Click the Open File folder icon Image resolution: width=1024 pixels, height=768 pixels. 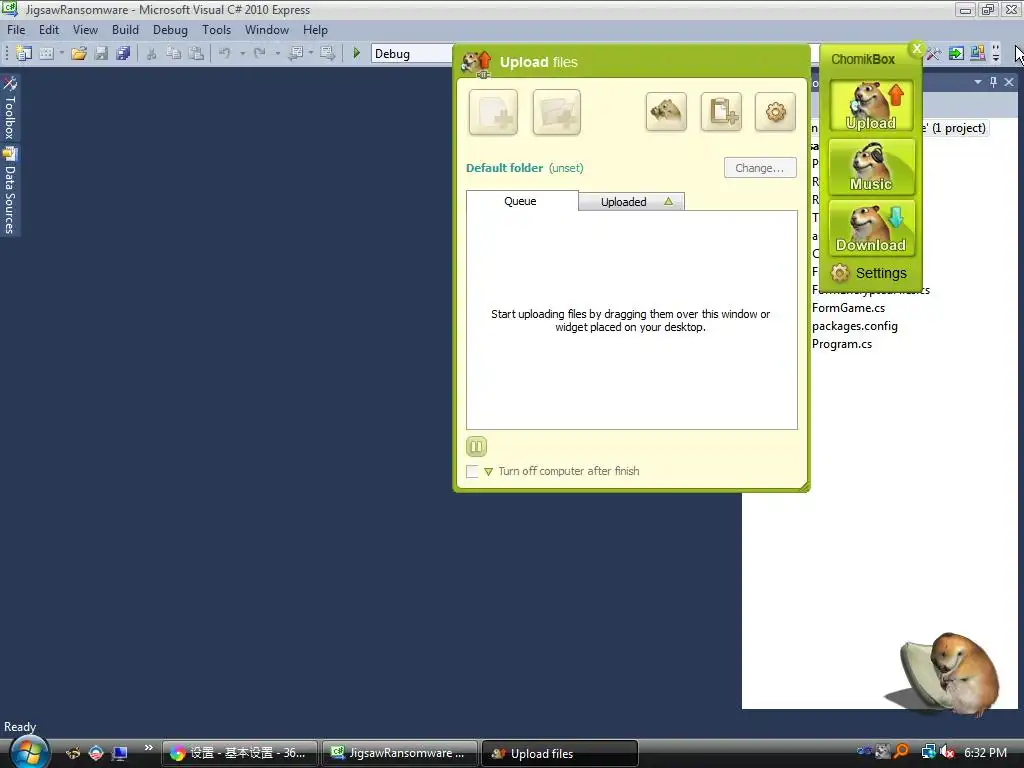pos(79,54)
